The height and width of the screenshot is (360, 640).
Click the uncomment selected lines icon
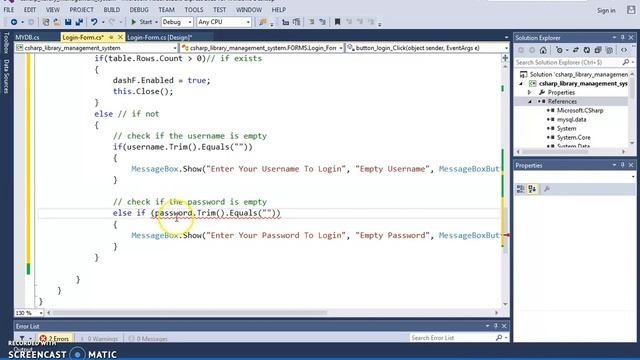pyautogui.click(x=297, y=22)
